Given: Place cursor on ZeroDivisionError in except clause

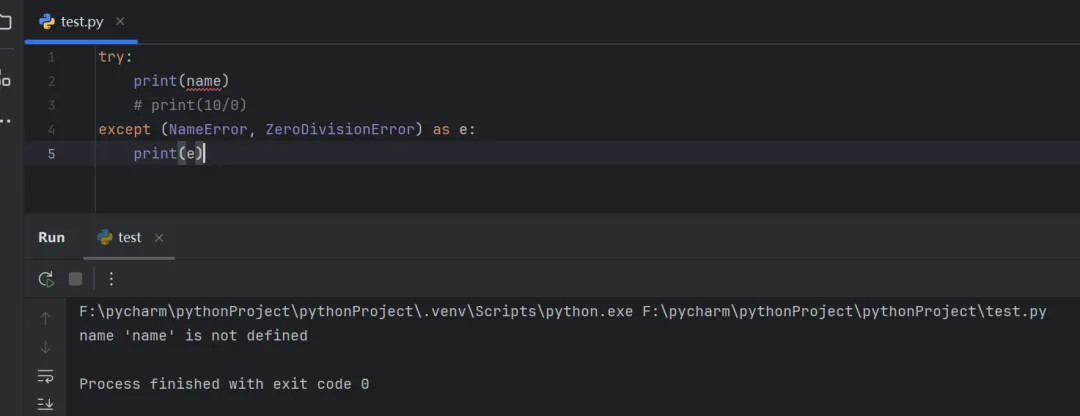Looking at the screenshot, I should tap(339, 129).
